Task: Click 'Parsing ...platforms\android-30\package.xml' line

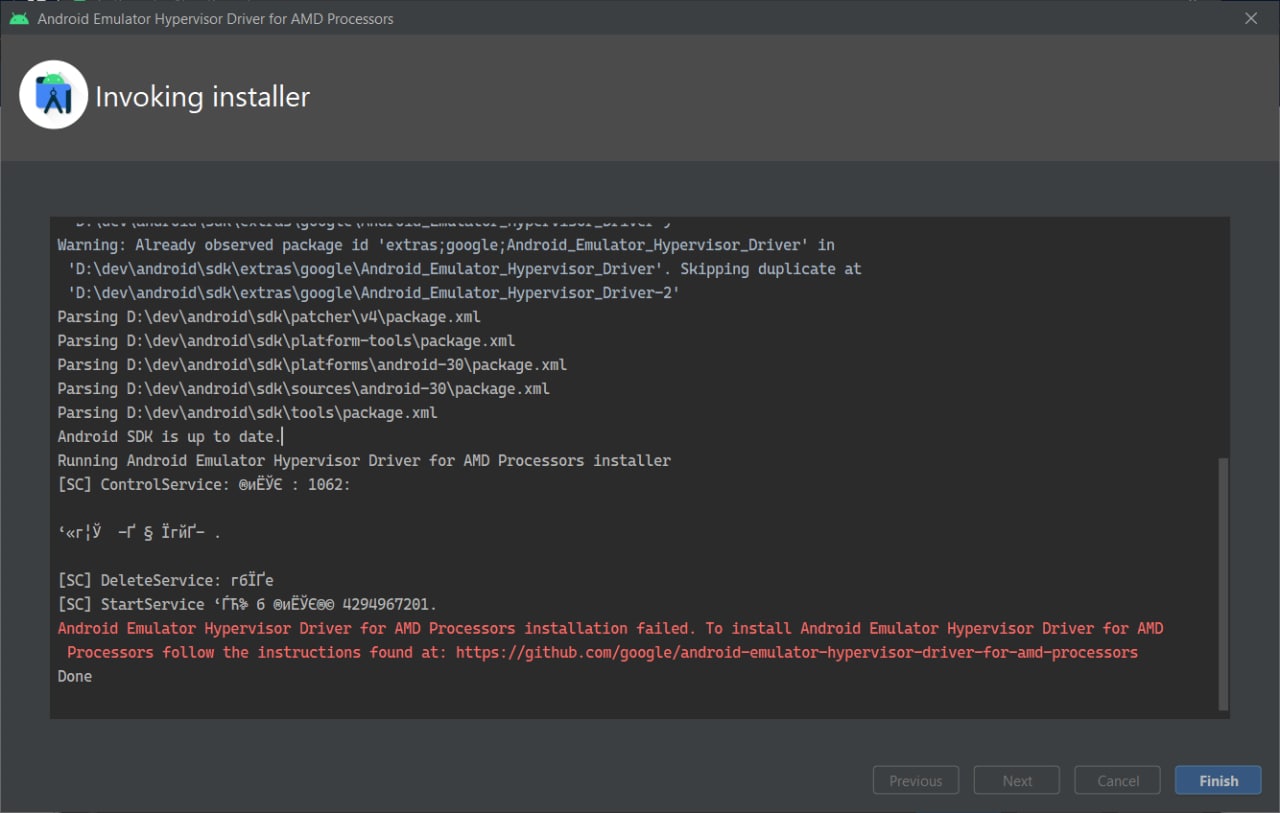Action: 312,364
